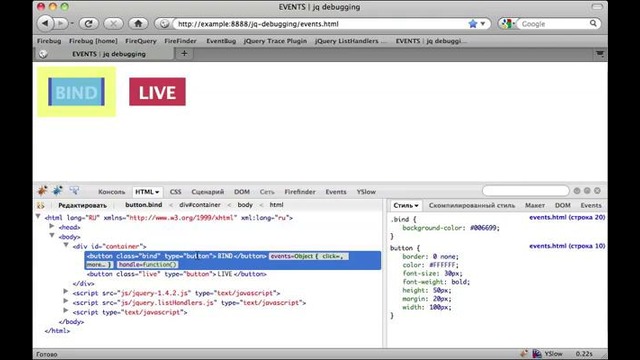Switch to the main Events panel tab
Image resolution: width=640 pixels, height=360 pixels.
336,192
